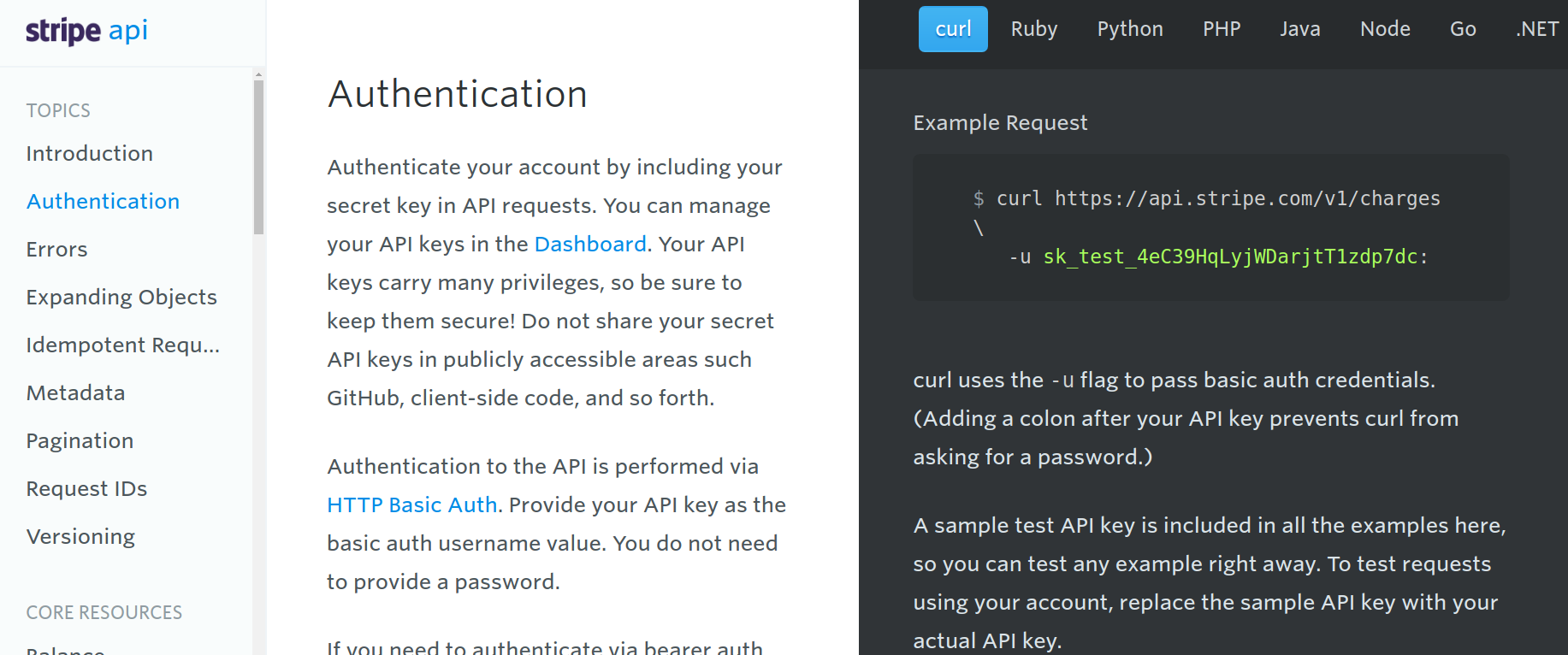The image size is (1568, 655).
Task: Follow the HTTP Basic Auth link
Action: pyautogui.click(x=412, y=505)
